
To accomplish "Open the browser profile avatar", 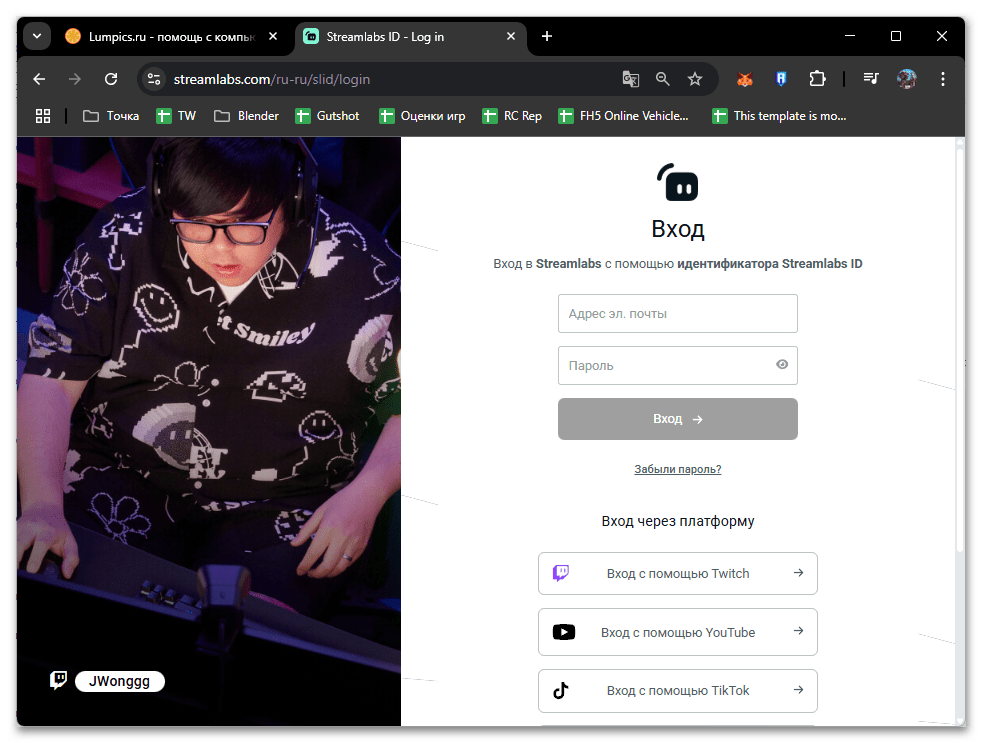I will [906, 79].
